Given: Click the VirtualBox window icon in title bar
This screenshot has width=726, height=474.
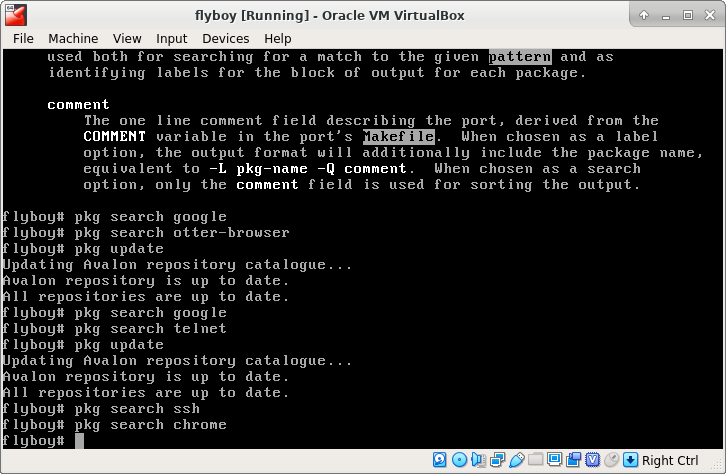Looking at the screenshot, I should [x=14, y=14].
